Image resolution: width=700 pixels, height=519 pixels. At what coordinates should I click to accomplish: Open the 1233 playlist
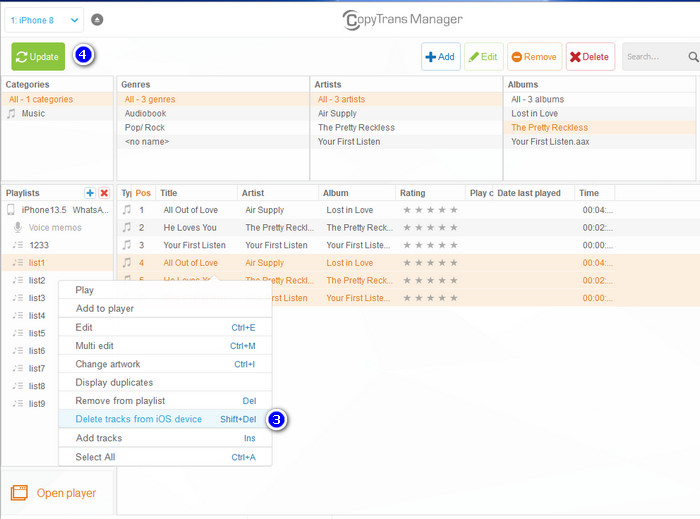pos(57,245)
